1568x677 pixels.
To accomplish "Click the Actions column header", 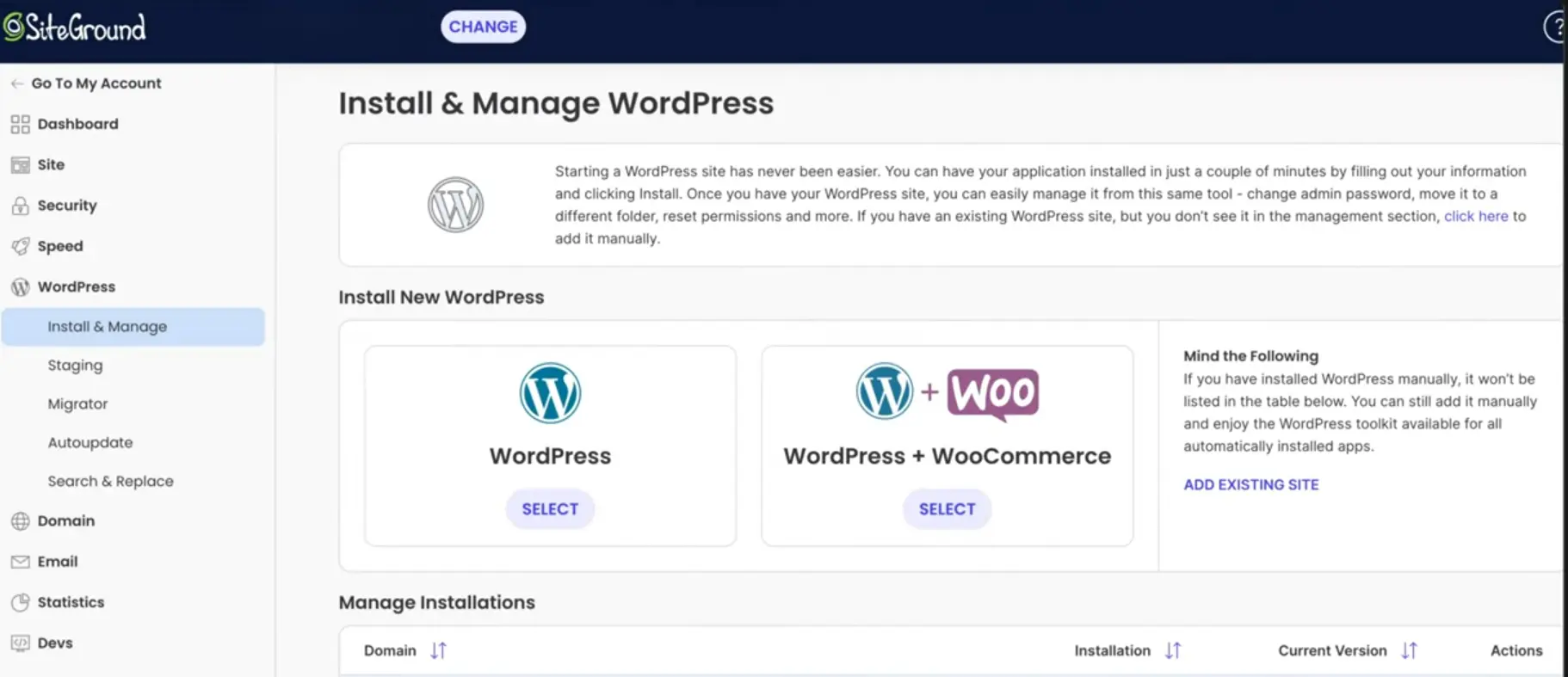I will pyautogui.click(x=1516, y=651).
